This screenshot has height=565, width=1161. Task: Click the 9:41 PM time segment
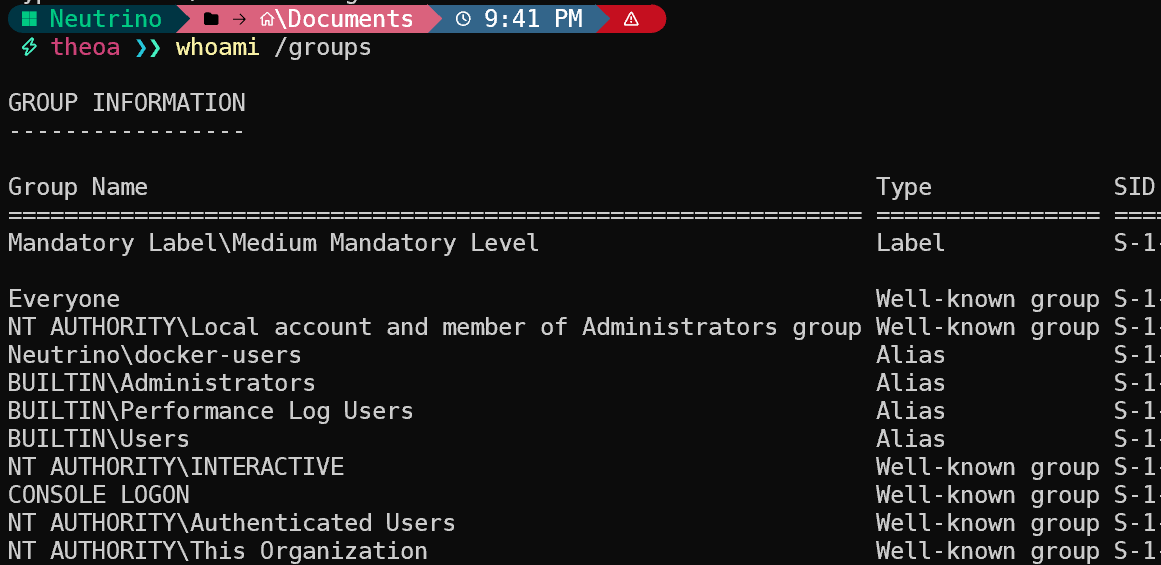pos(535,19)
